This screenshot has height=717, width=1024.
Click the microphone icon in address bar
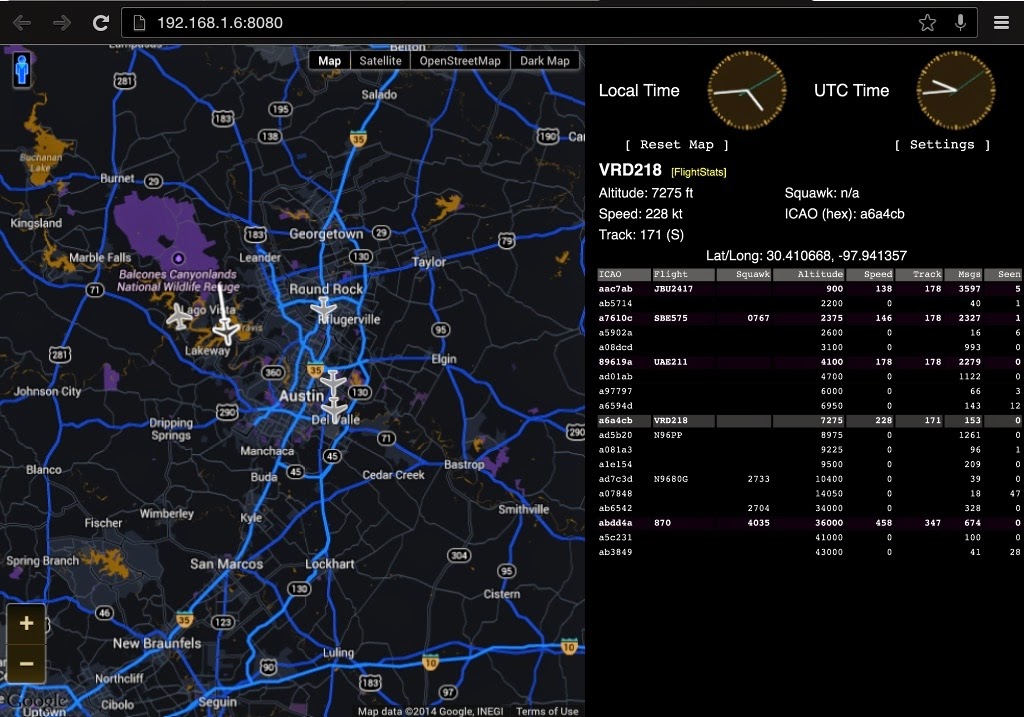coord(960,23)
